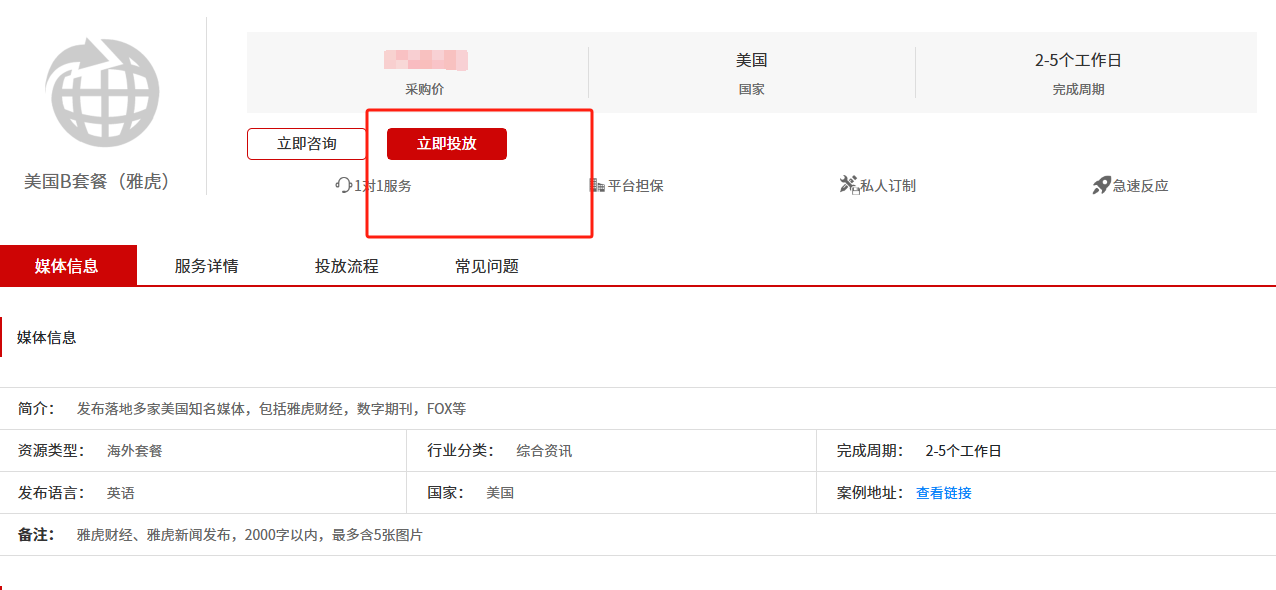Click the 美国B套餐（雅虎） product title
Viewport: 1276px width, 590px height.
98,181
